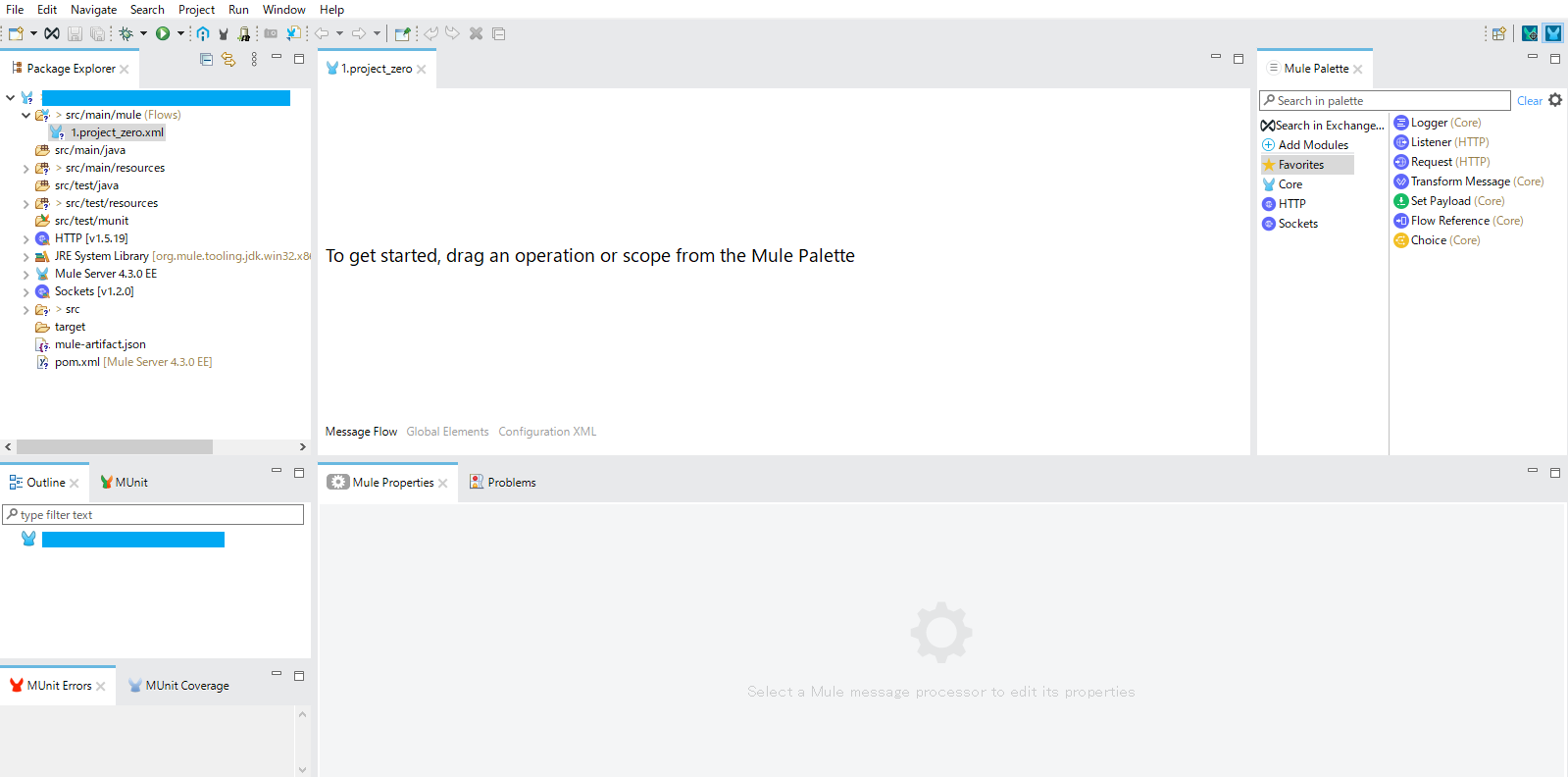Open the Exchange icon in the toolbar
Screen dimensions: 1568x777
point(52,33)
